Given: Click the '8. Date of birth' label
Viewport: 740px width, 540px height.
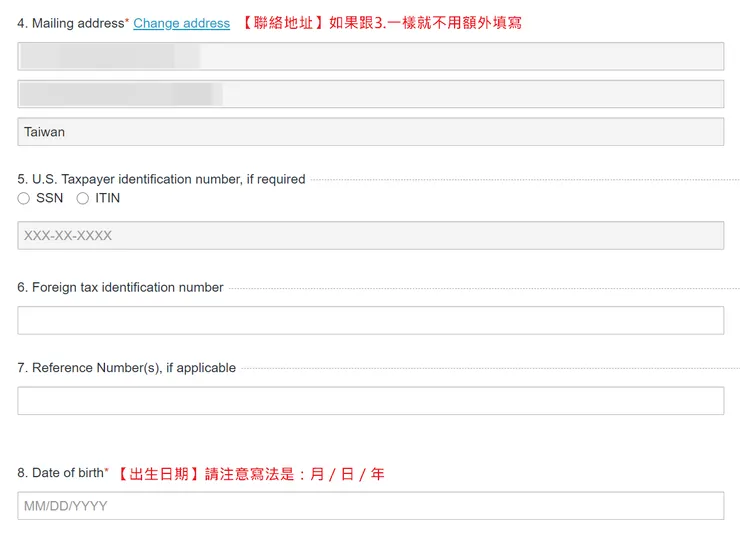Looking at the screenshot, I should pyautogui.click(x=62, y=473).
